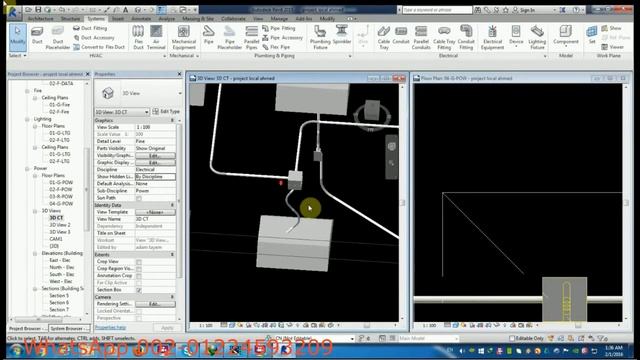Collapse the Extents properties section

tap(172, 254)
